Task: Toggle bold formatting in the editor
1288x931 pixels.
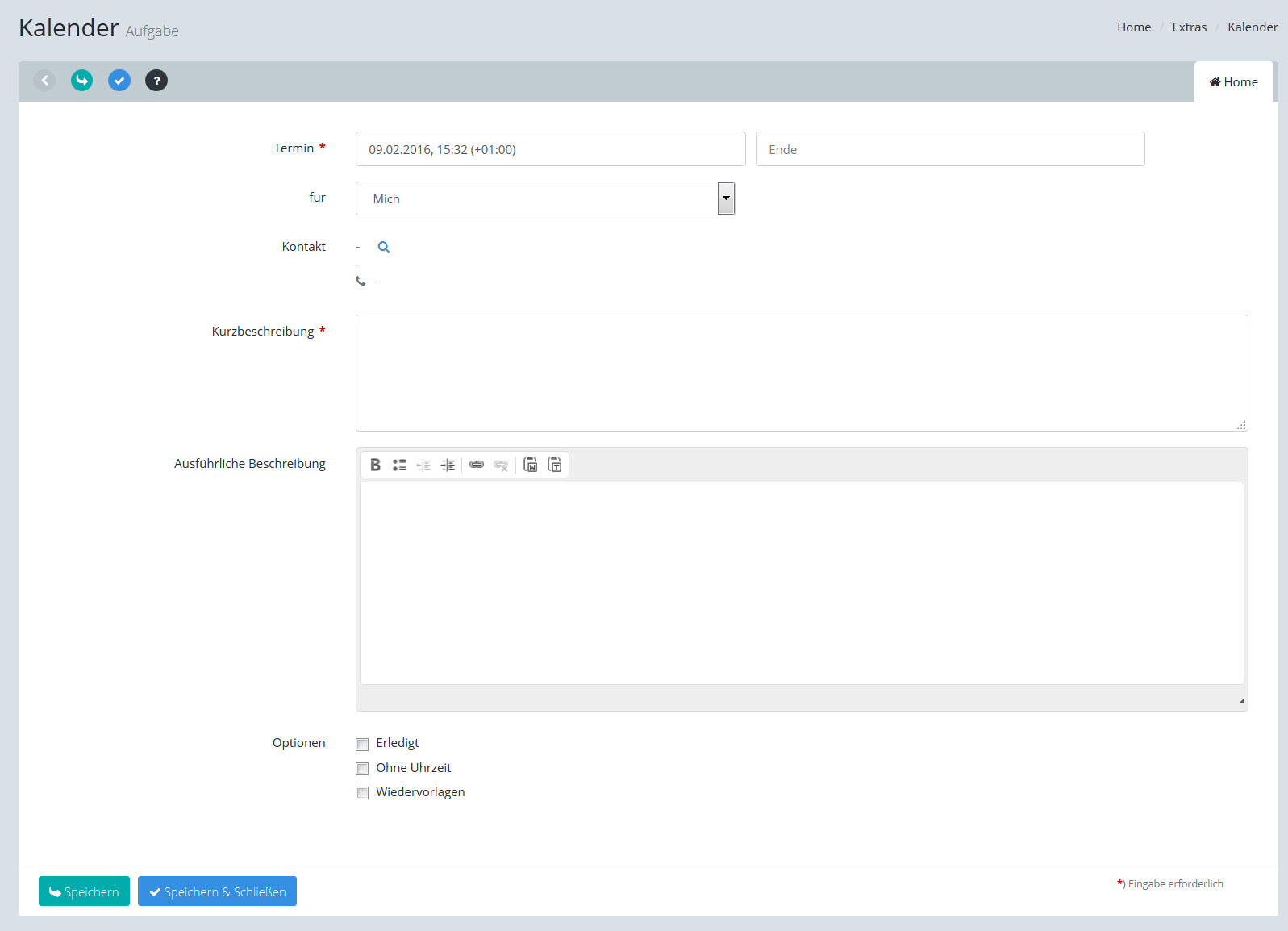Action: click(375, 465)
